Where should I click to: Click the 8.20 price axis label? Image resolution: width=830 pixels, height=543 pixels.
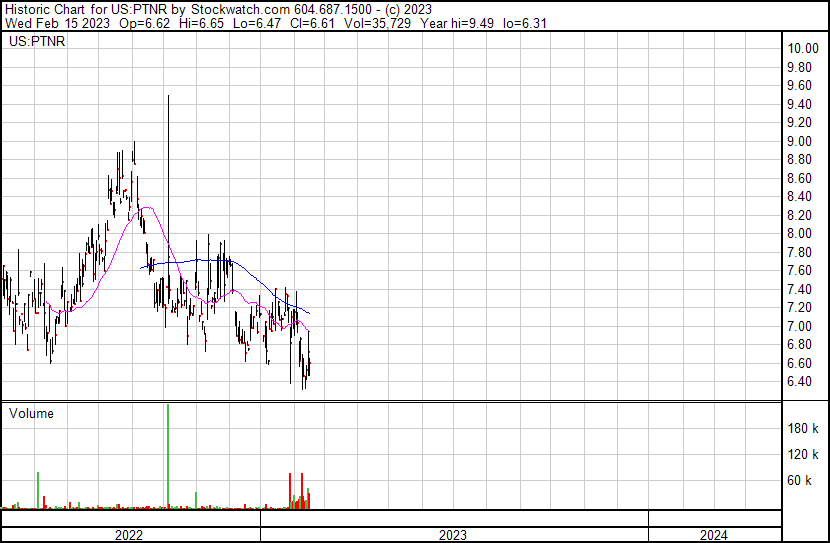pyautogui.click(x=799, y=215)
